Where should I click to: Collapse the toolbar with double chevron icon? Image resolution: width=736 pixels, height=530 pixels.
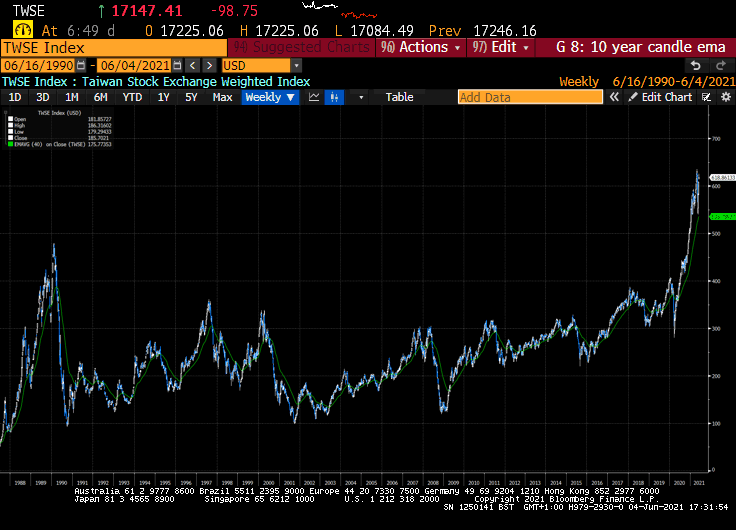pyautogui.click(x=616, y=97)
